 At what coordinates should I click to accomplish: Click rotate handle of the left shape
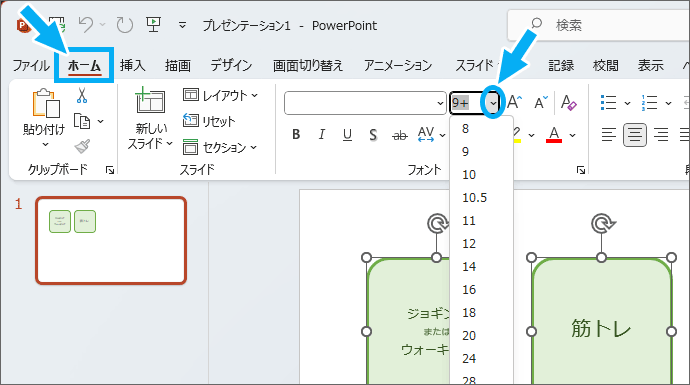[x=437, y=224]
